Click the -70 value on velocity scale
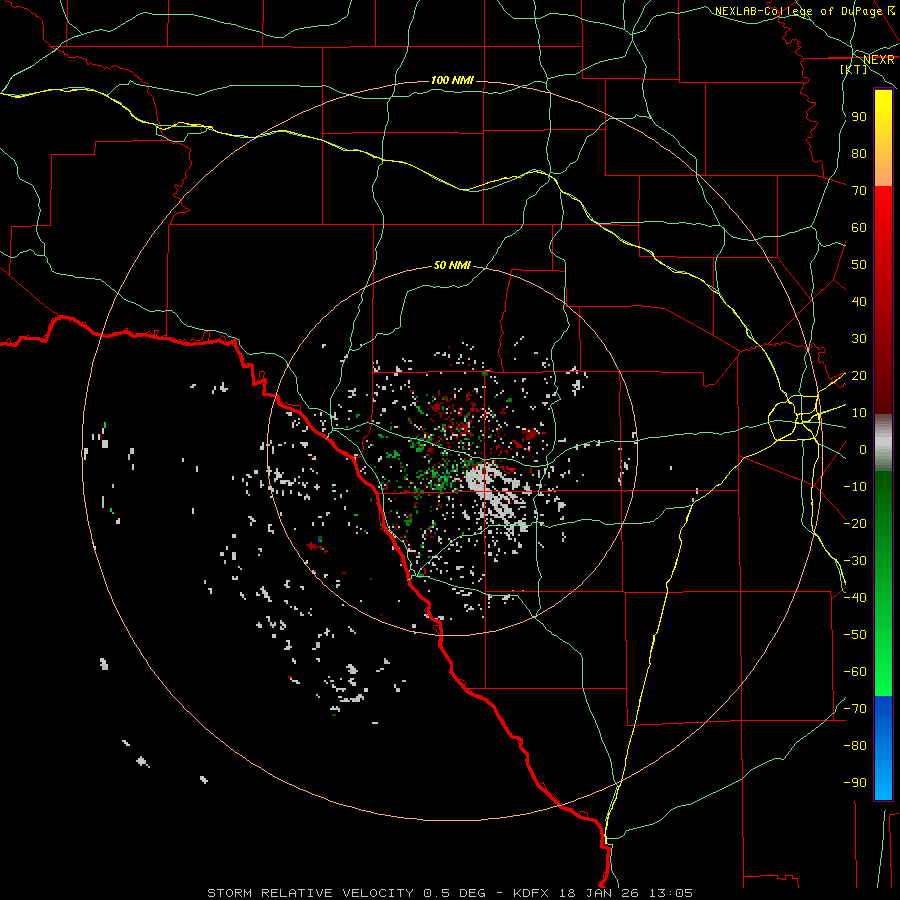The image size is (900, 900). point(855,709)
